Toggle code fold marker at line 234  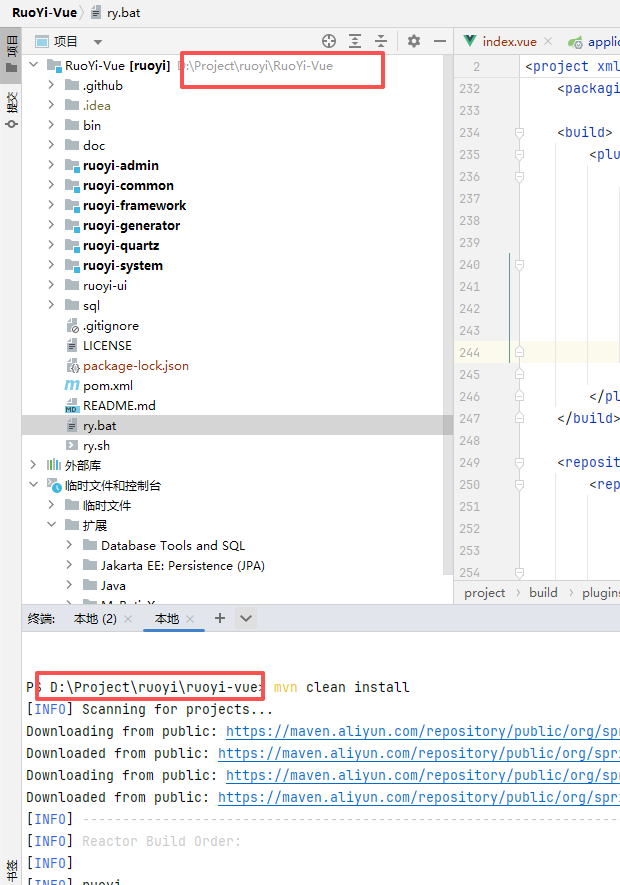(519, 133)
